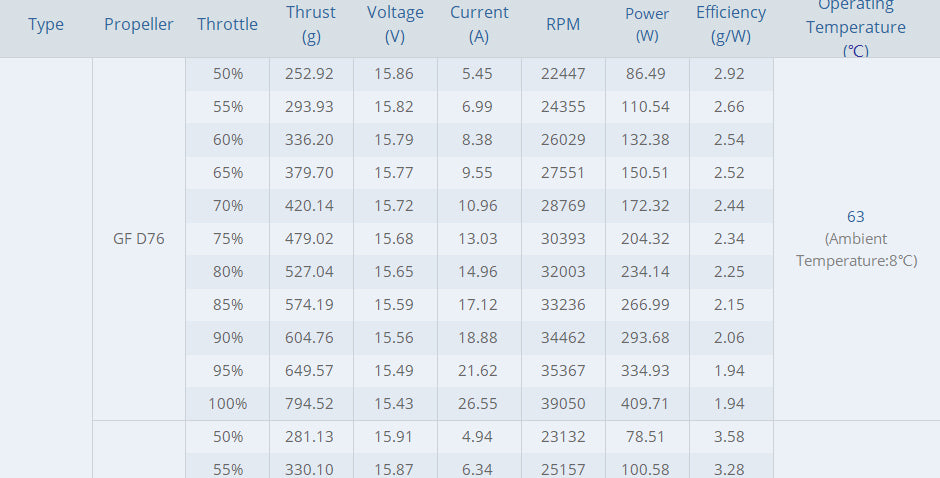Click the Propeller column header
Viewport: 940px width, 478px height.
[x=138, y=25]
